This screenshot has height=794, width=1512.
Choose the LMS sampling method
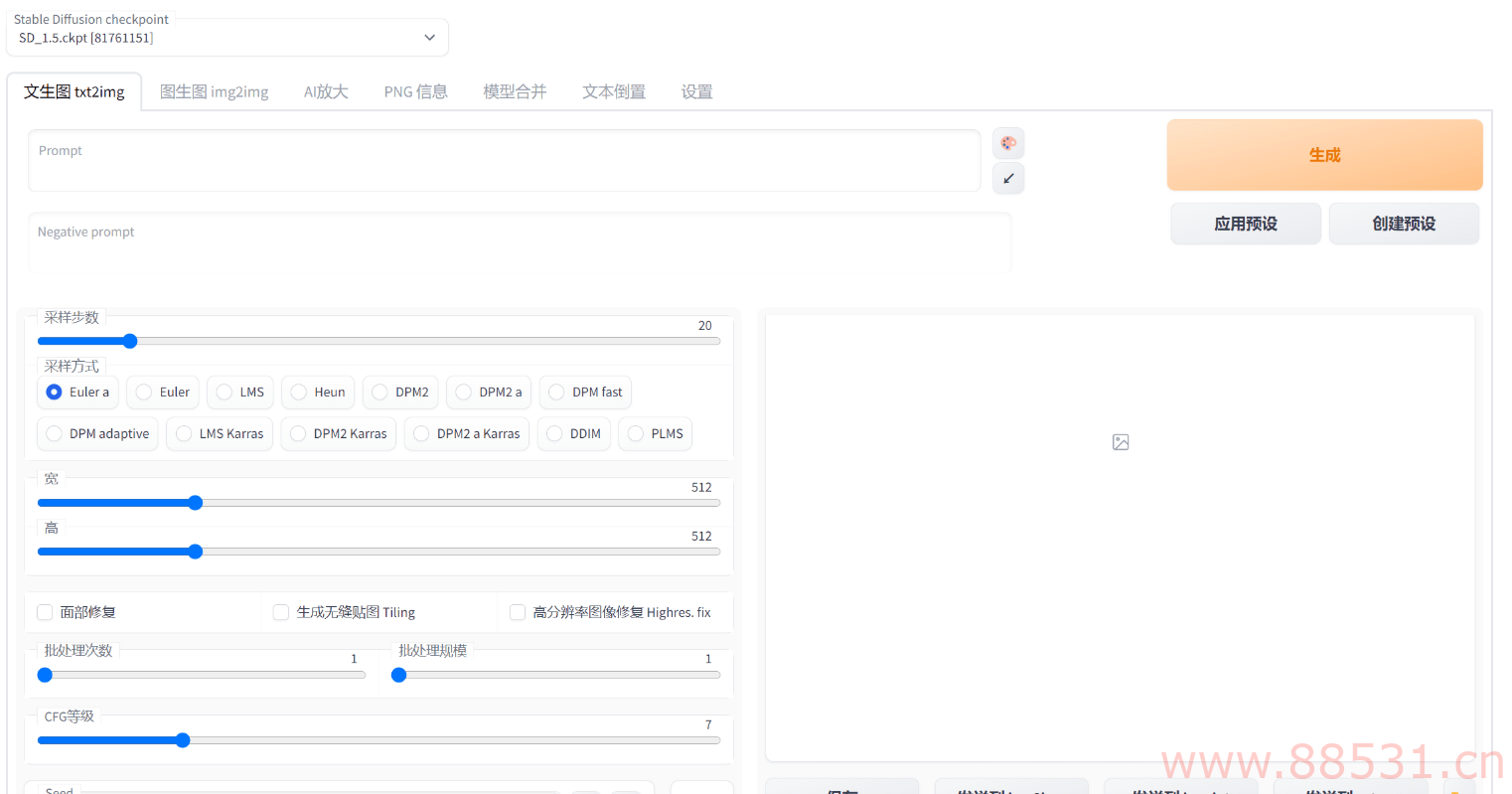[x=240, y=393]
